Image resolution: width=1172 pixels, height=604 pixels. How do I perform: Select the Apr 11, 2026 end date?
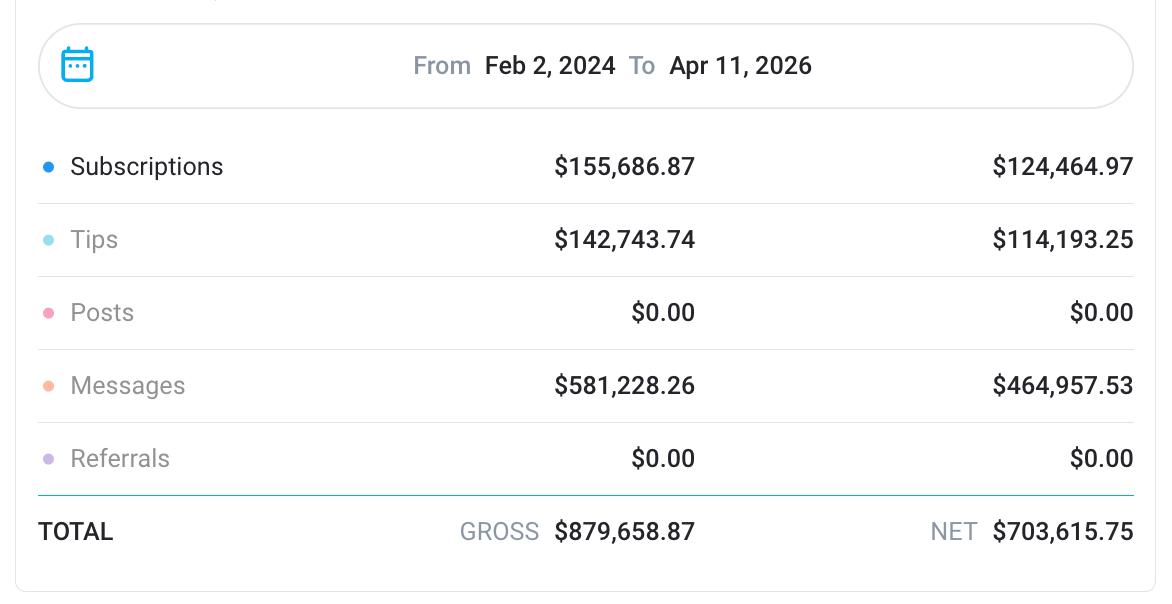click(x=740, y=66)
